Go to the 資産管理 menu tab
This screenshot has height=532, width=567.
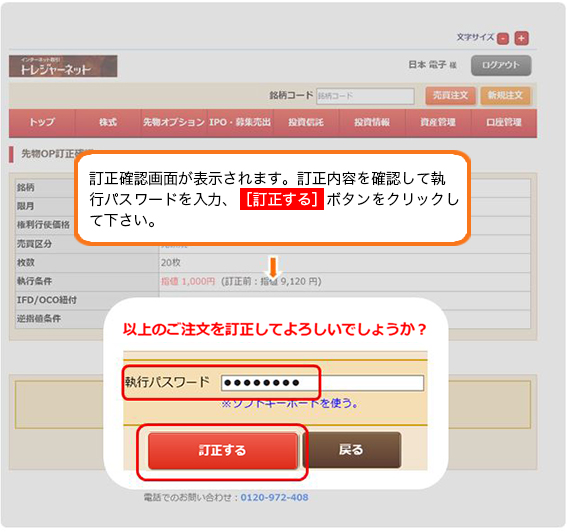tap(438, 123)
